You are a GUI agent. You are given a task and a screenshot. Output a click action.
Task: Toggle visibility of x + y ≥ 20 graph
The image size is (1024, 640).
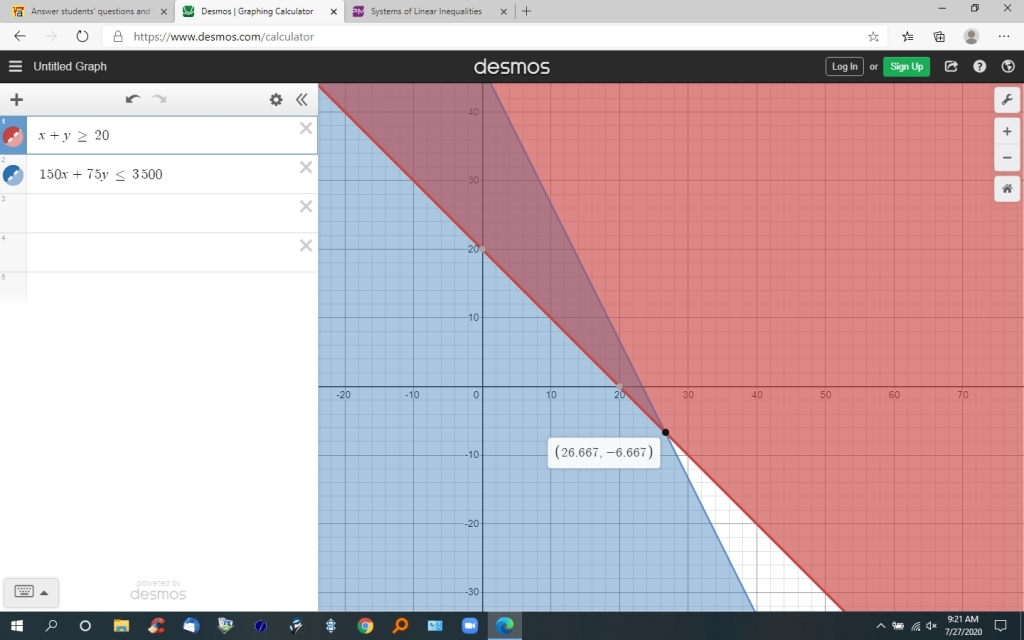[x=13, y=136]
